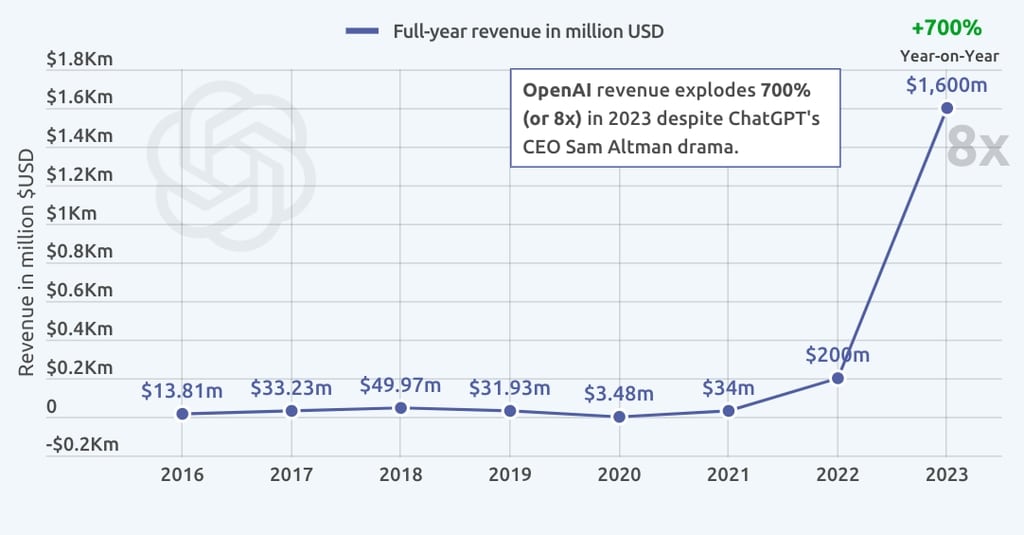Click the Revenue in million $USD axis title
The image size is (1024, 535).
pos(27,262)
